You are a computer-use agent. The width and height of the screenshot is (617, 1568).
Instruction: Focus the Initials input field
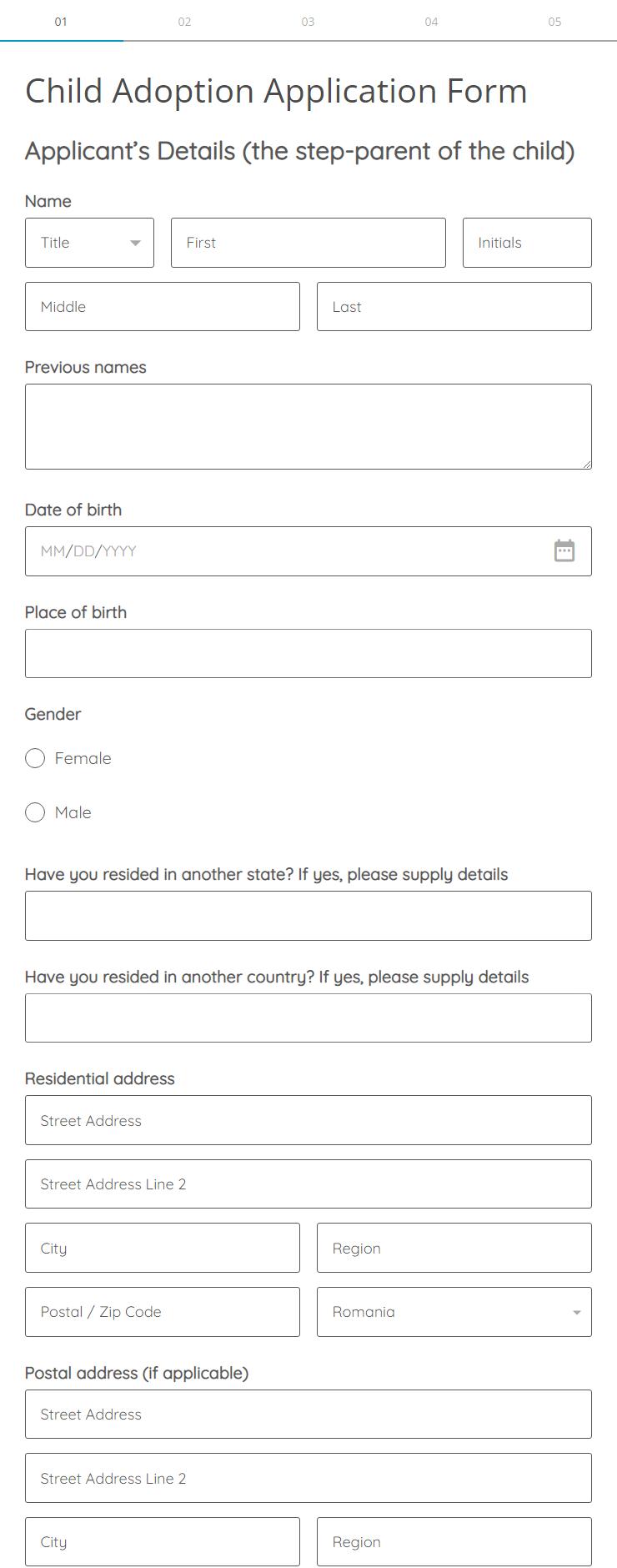527,243
